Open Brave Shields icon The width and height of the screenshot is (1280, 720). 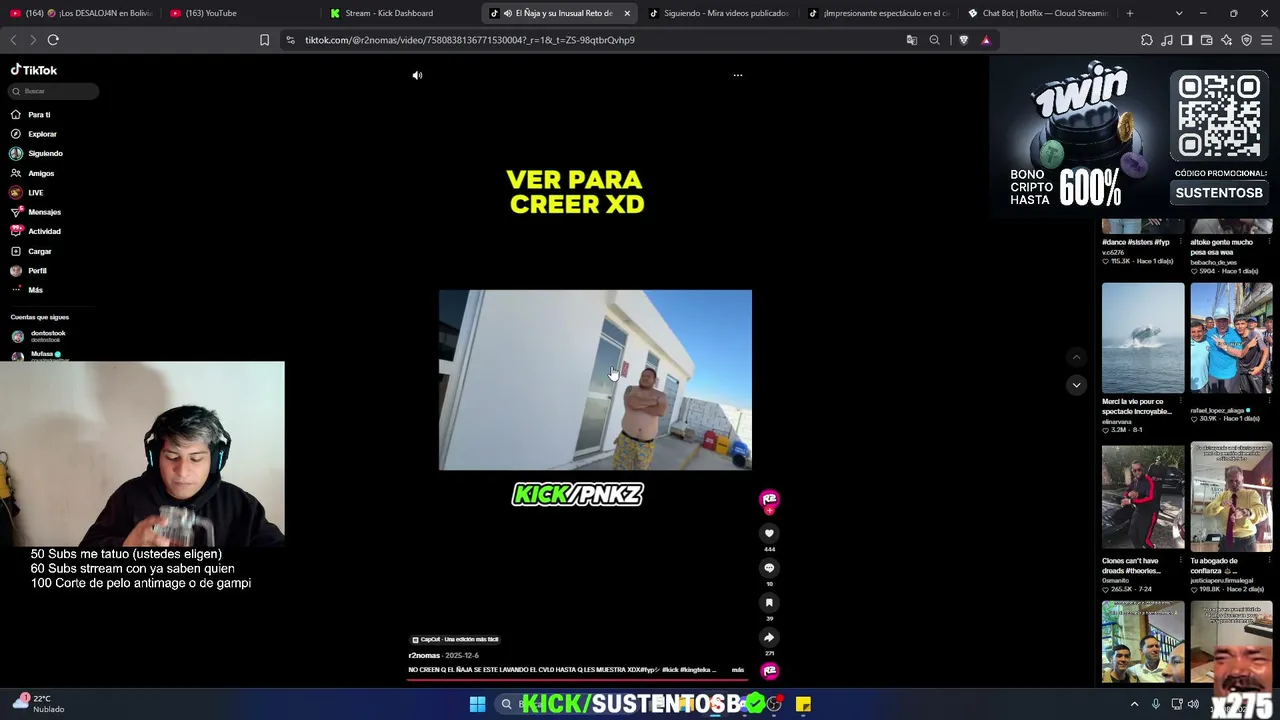point(963,40)
